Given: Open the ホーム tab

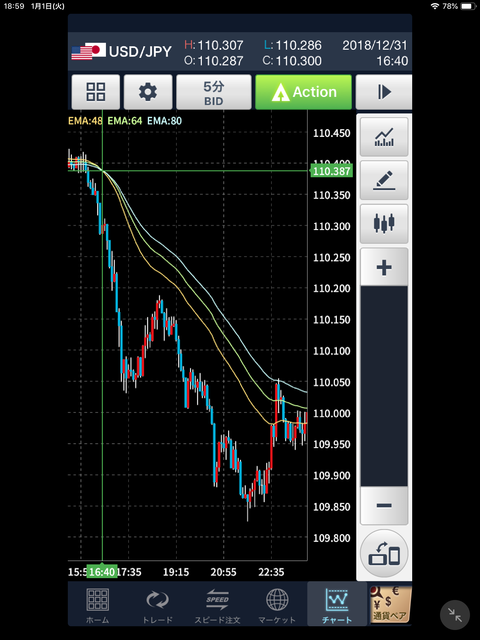Looking at the screenshot, I should coord(98,605).
